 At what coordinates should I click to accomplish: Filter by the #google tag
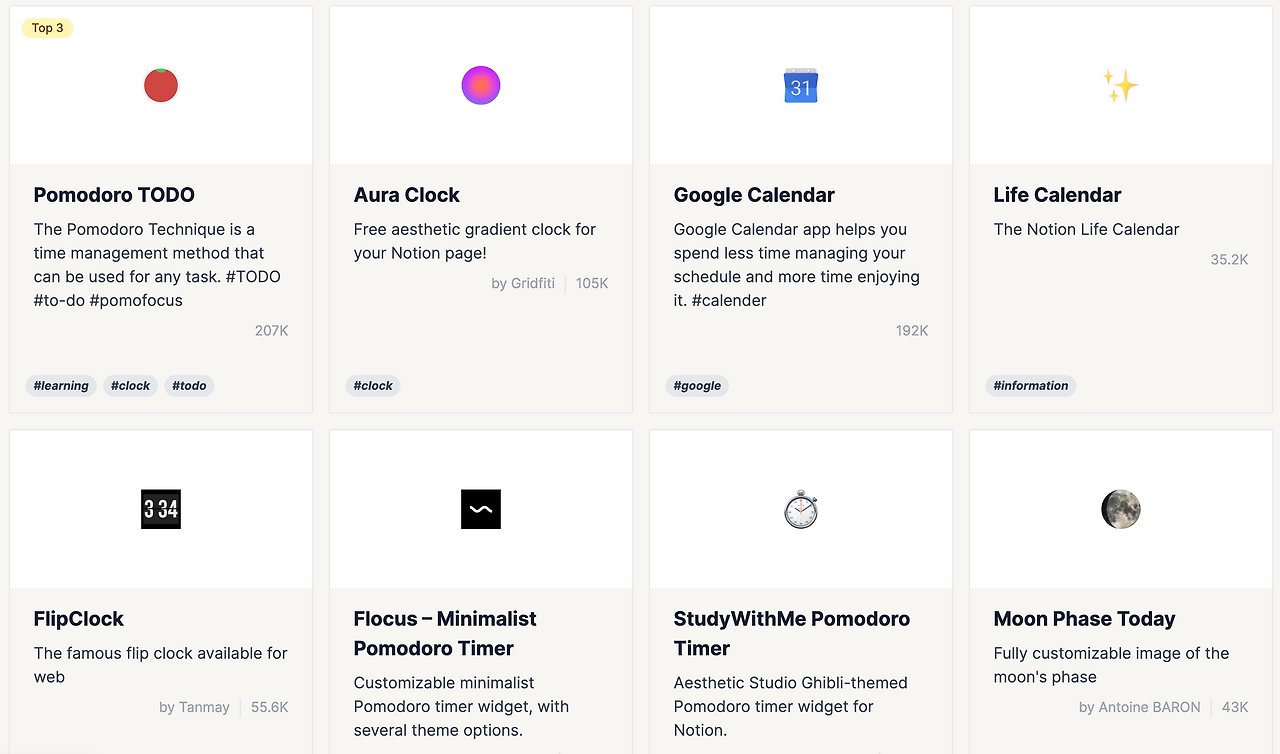tap(697, 386)
